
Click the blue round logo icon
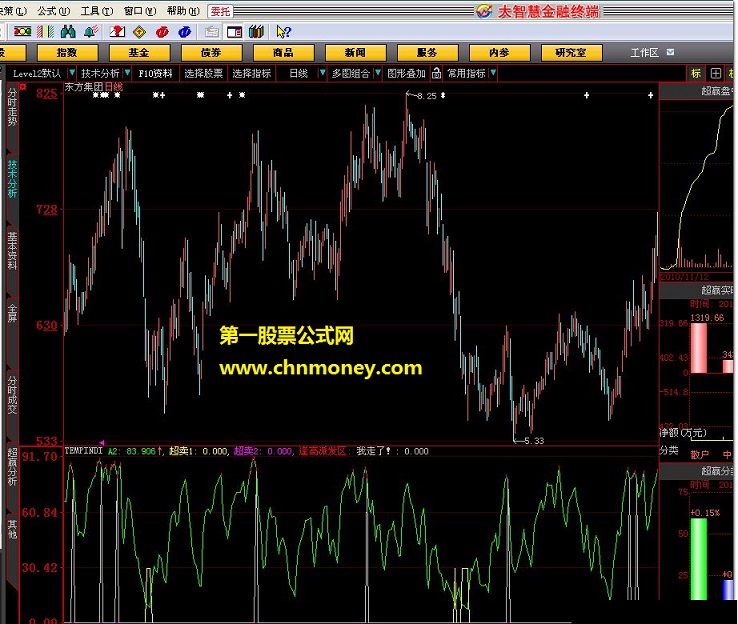[x=184, y=32]
